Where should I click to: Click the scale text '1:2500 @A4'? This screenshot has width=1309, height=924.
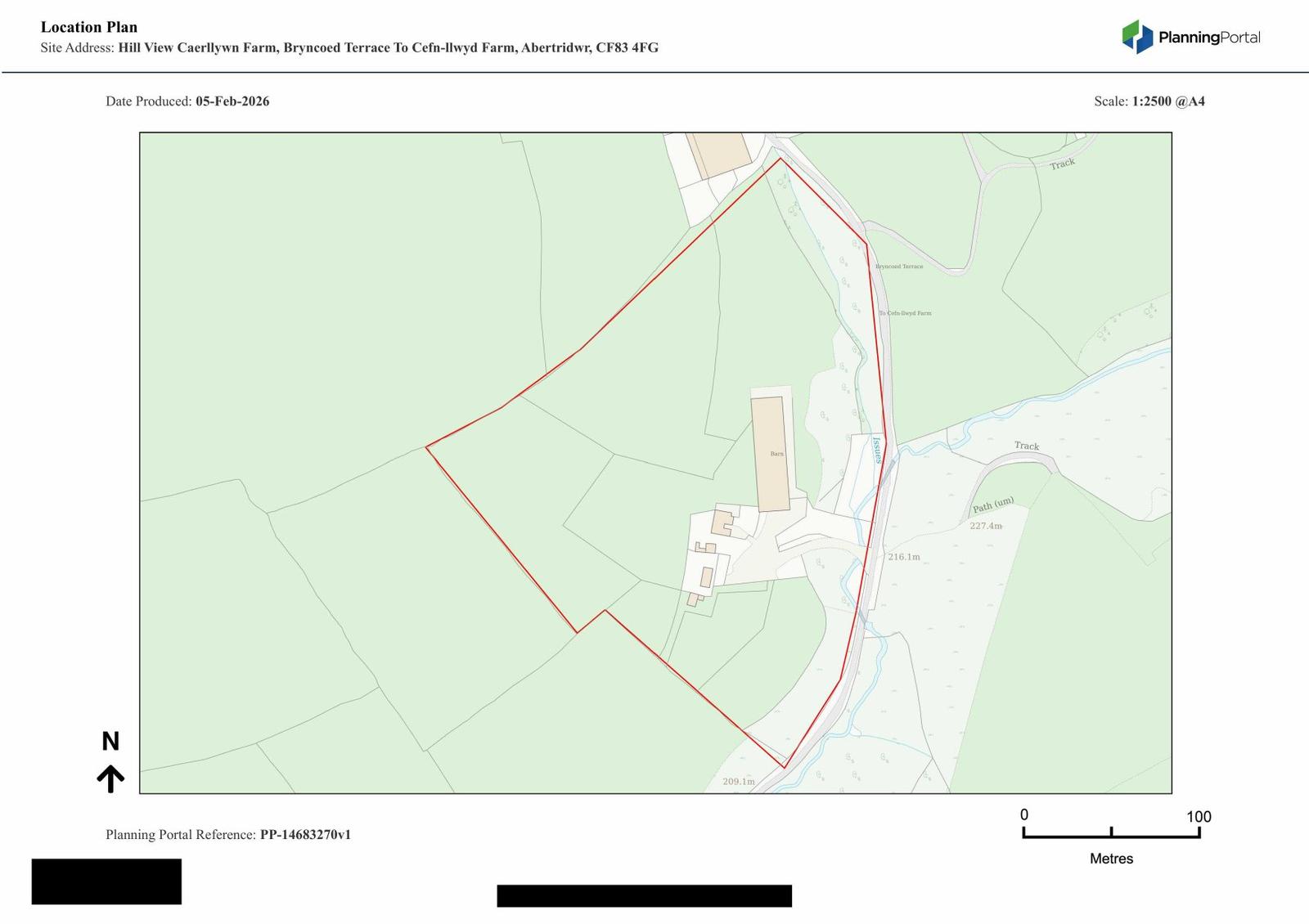tap(1168, 101)
